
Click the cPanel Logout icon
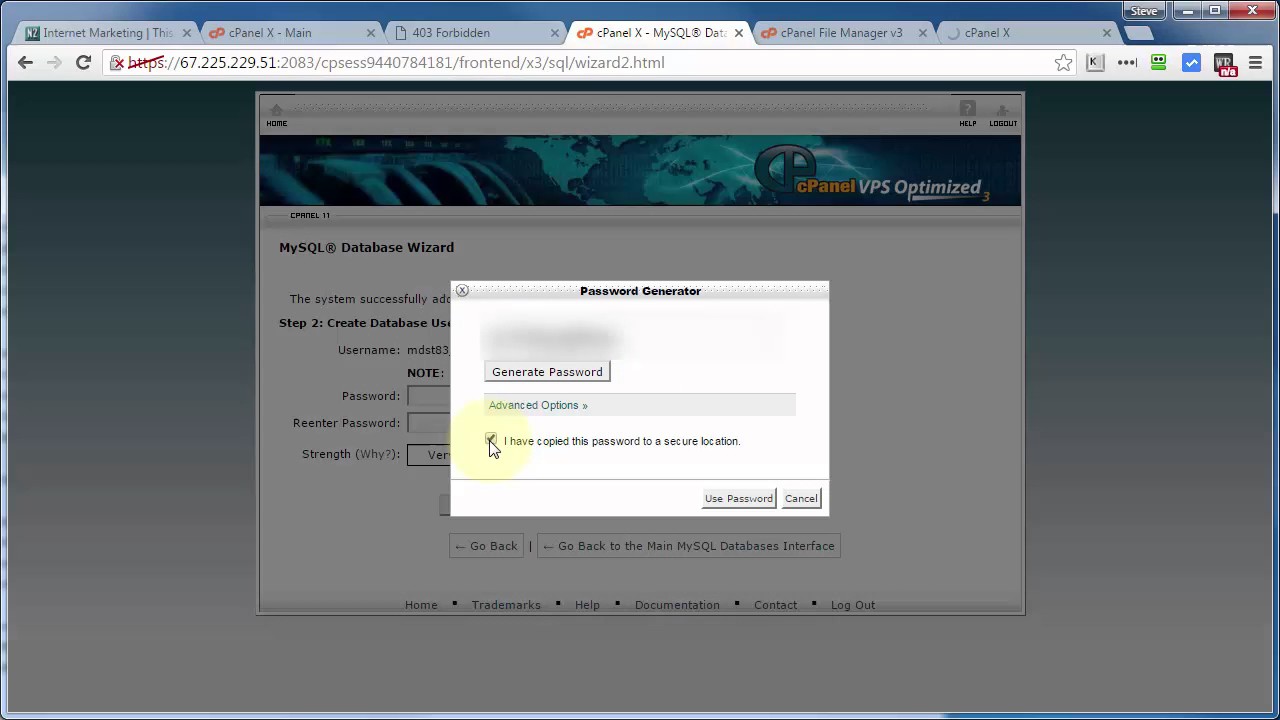(1003, 114)
